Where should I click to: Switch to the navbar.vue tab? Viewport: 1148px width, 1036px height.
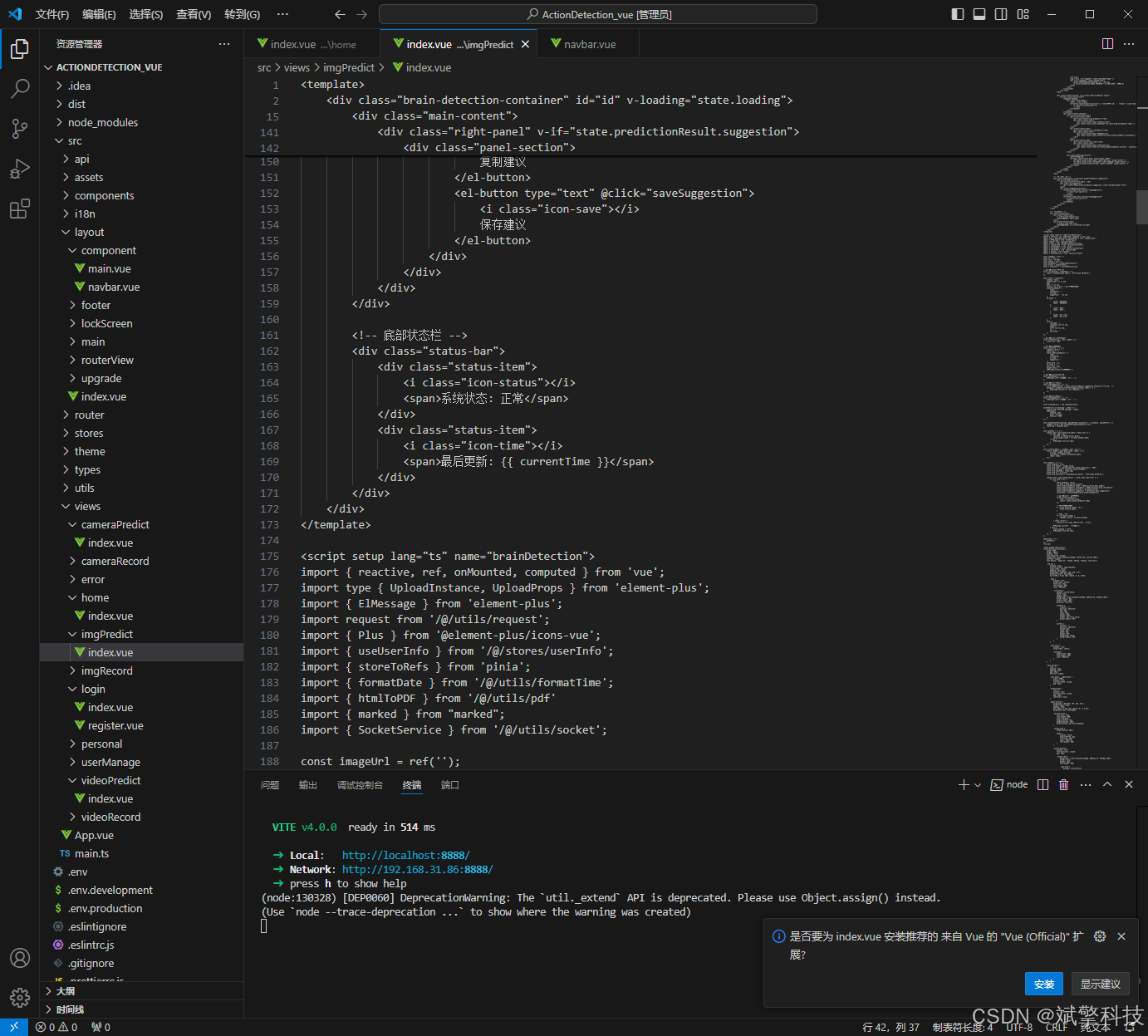point(589,44)
